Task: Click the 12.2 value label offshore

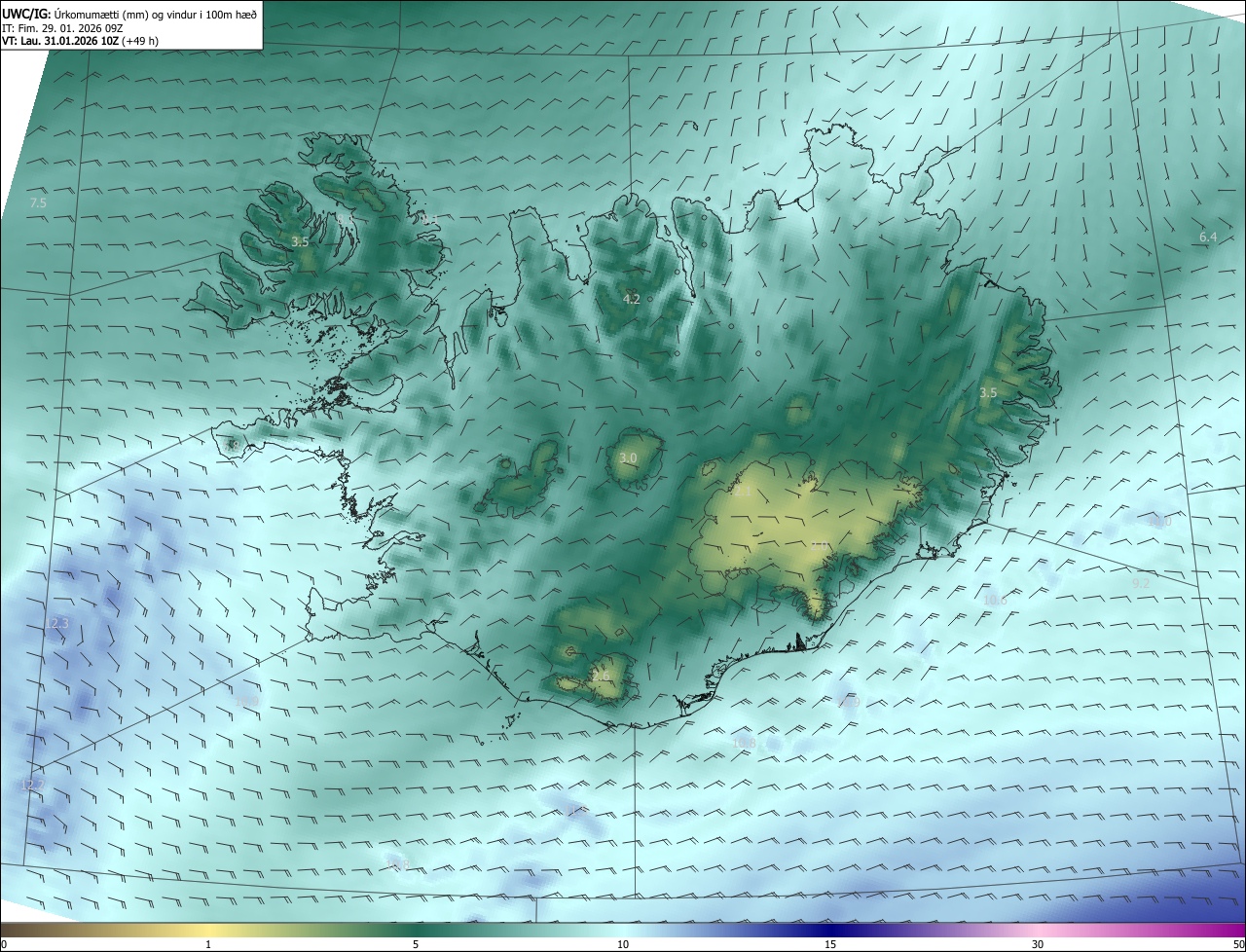Action: [x=33, y=784]
